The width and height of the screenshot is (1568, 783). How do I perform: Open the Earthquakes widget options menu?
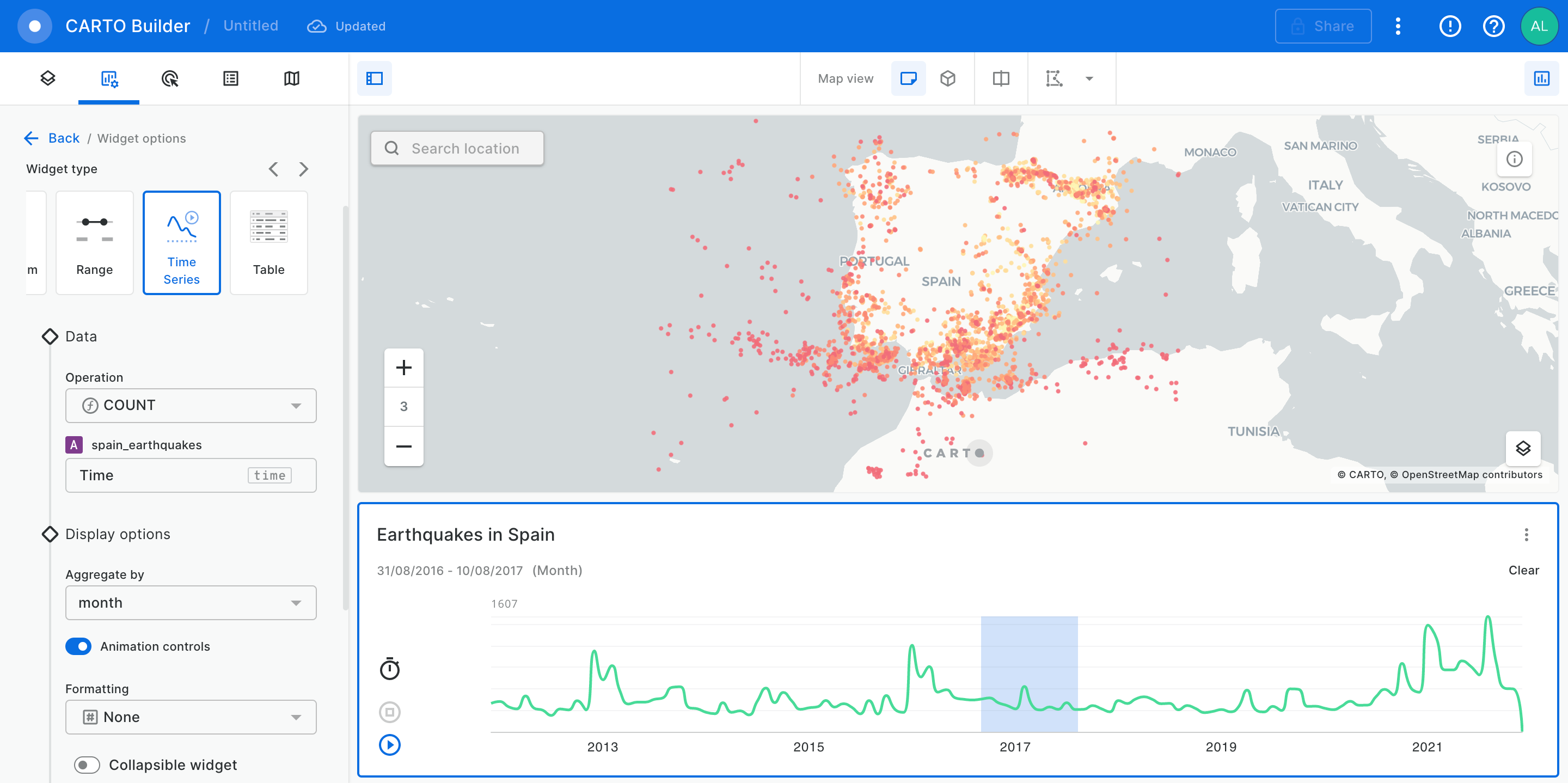tap(1526, 535)
